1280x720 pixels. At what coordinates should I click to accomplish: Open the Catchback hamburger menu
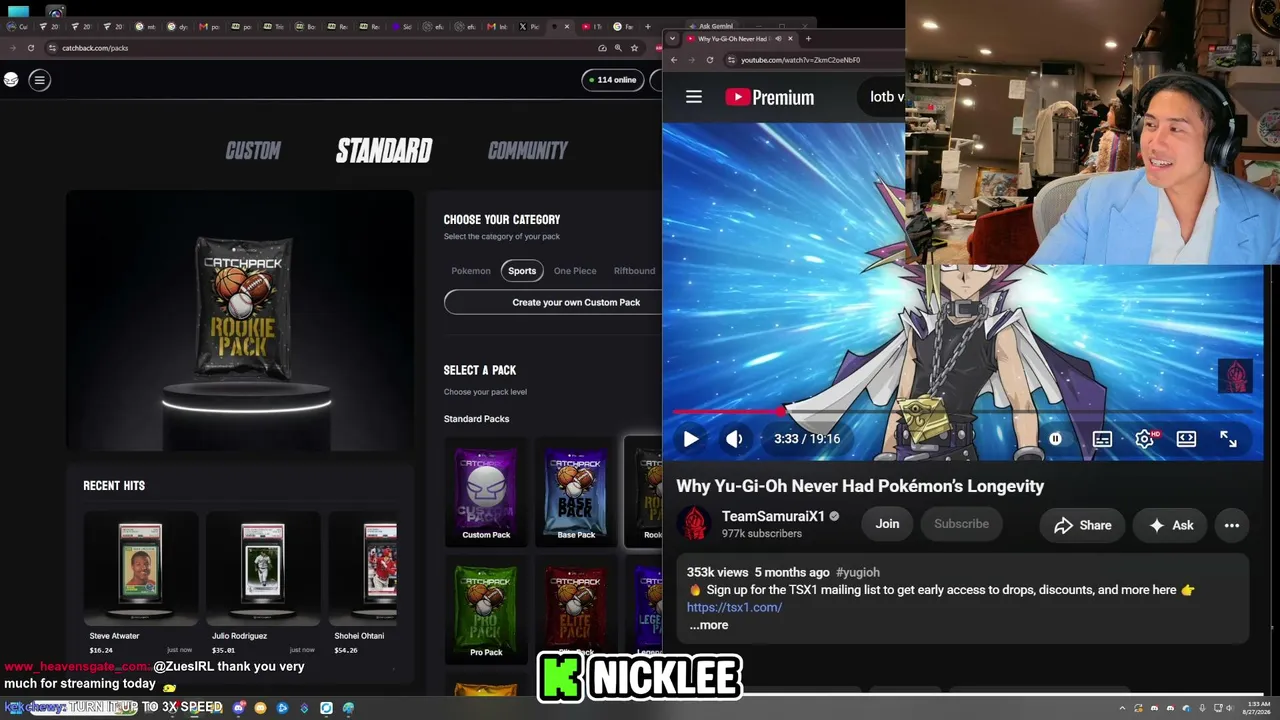[39, 80]
